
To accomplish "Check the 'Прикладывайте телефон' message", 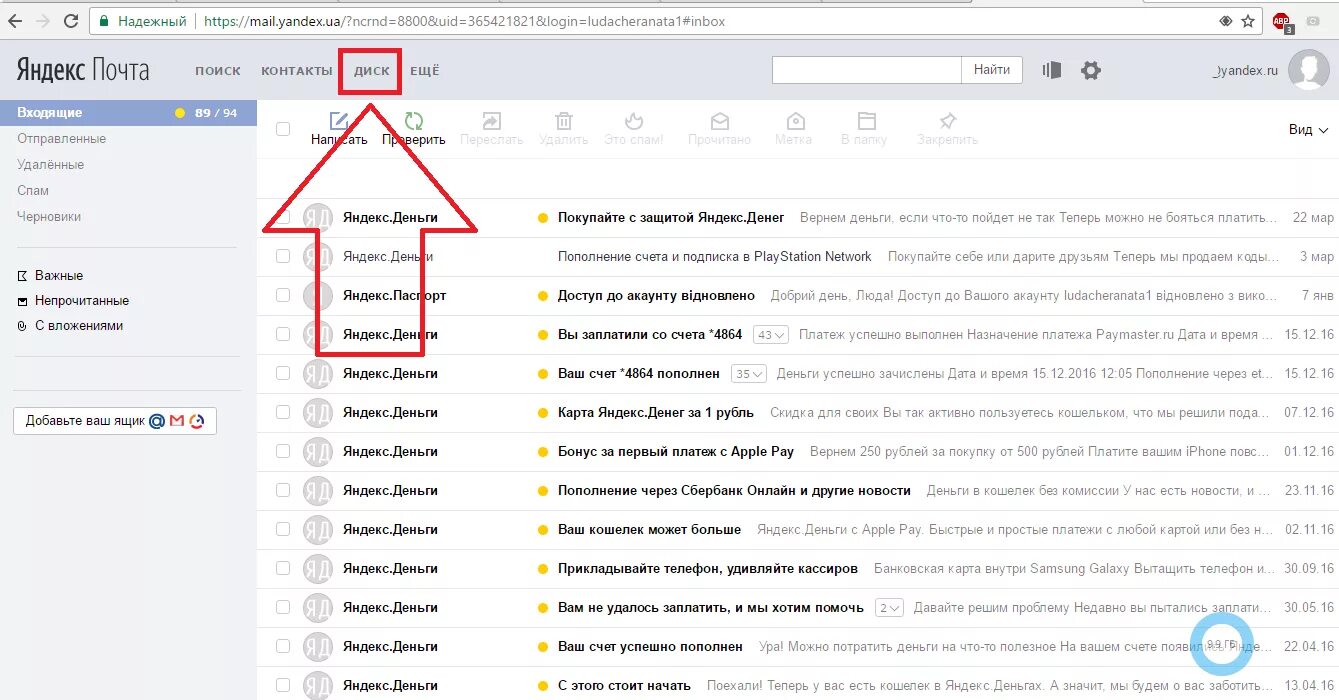I will coord(283,568).
